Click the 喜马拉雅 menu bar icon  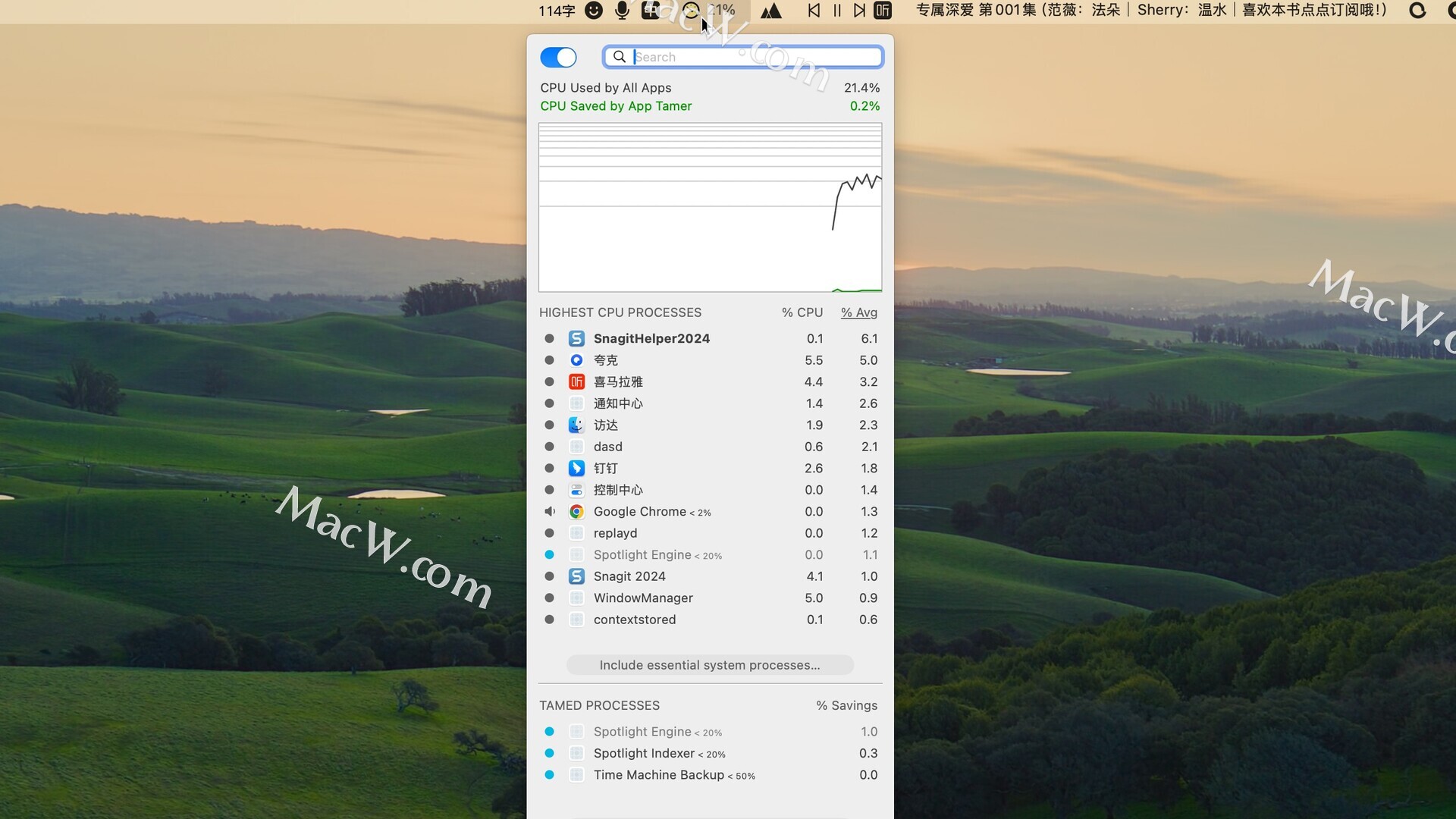[x=883, y=11]
